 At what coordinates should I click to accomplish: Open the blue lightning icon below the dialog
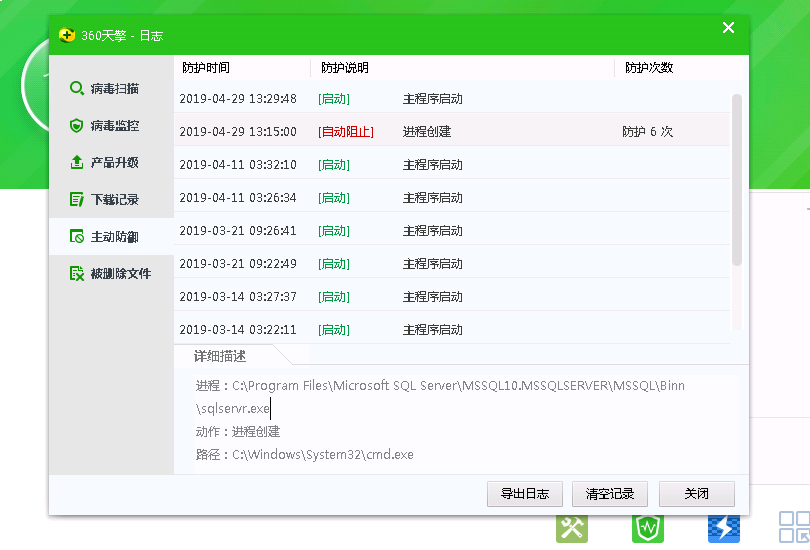[723, 527]
